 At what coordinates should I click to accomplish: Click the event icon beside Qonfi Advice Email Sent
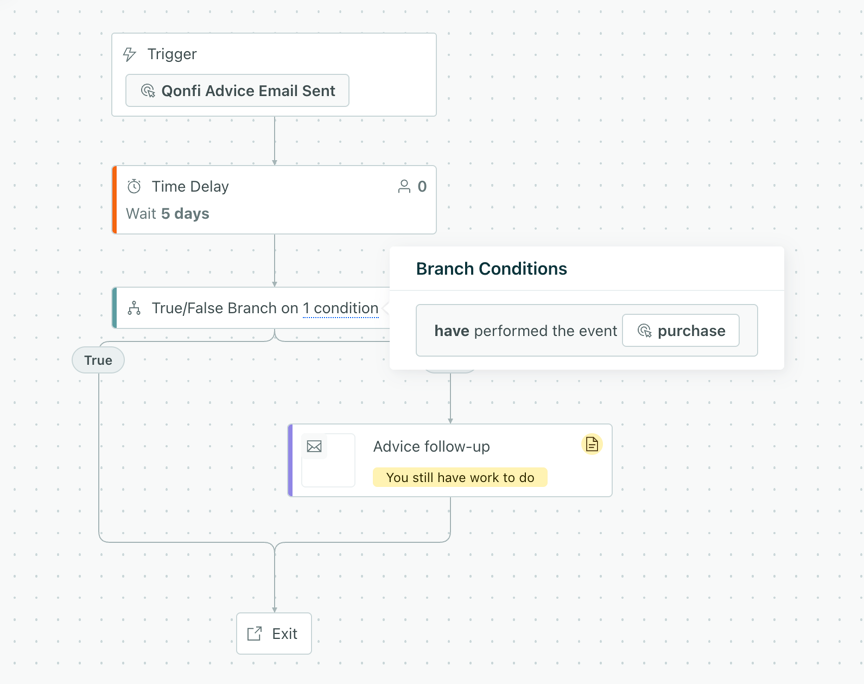pyautogui.click(x=148, y=90)
